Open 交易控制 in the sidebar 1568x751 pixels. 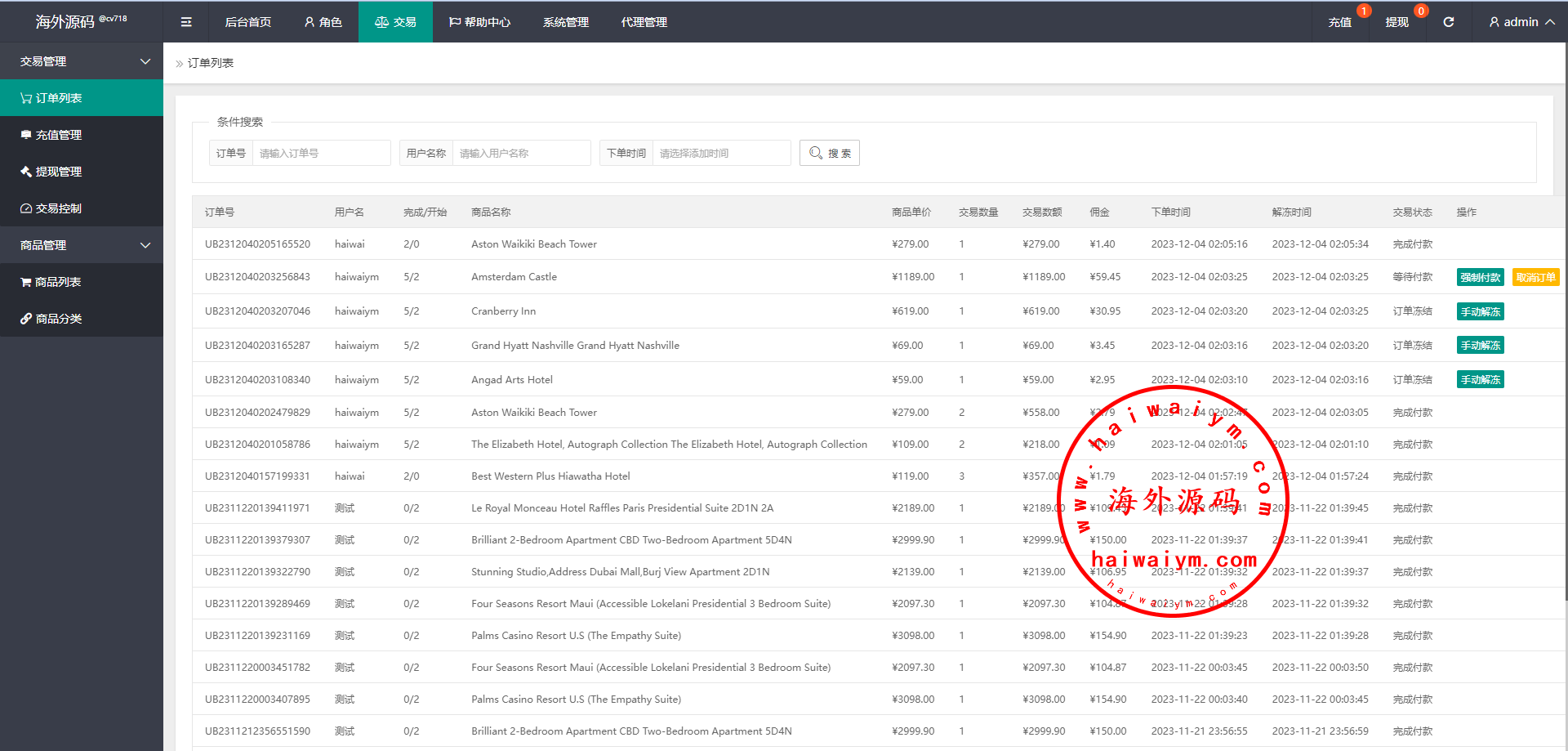58,208
